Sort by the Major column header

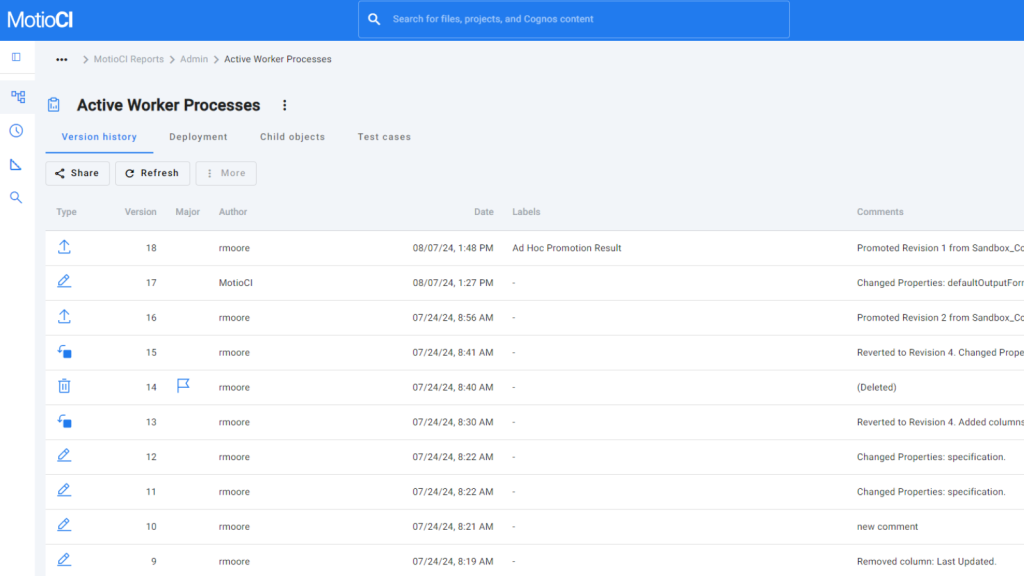tap(187, 212)
